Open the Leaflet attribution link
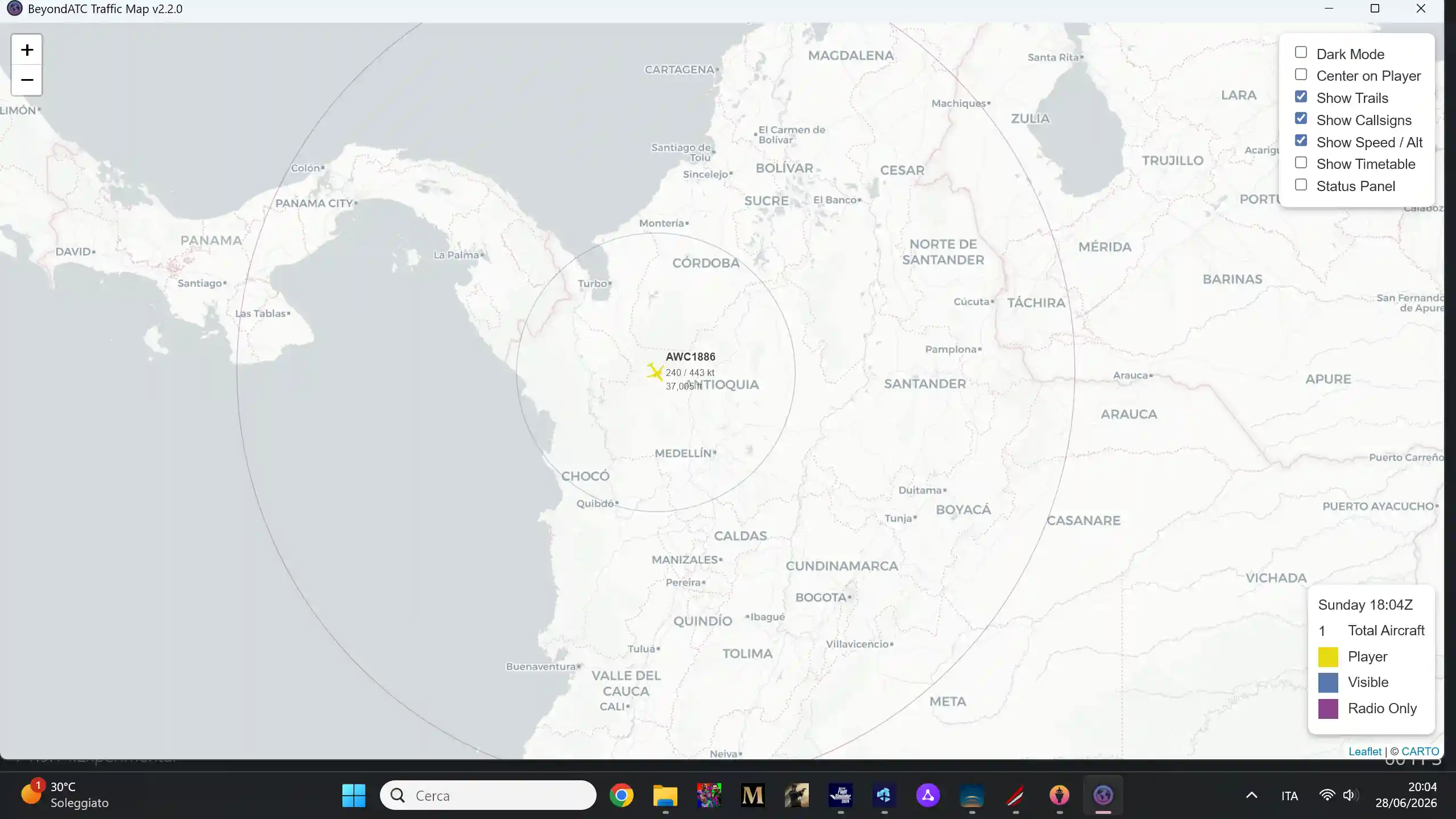This screenshot has width=1456, height=819. (1365, 751)
